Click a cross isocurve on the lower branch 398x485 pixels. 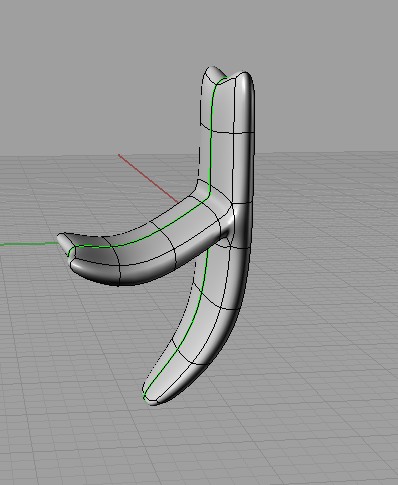tap(217, 305)
